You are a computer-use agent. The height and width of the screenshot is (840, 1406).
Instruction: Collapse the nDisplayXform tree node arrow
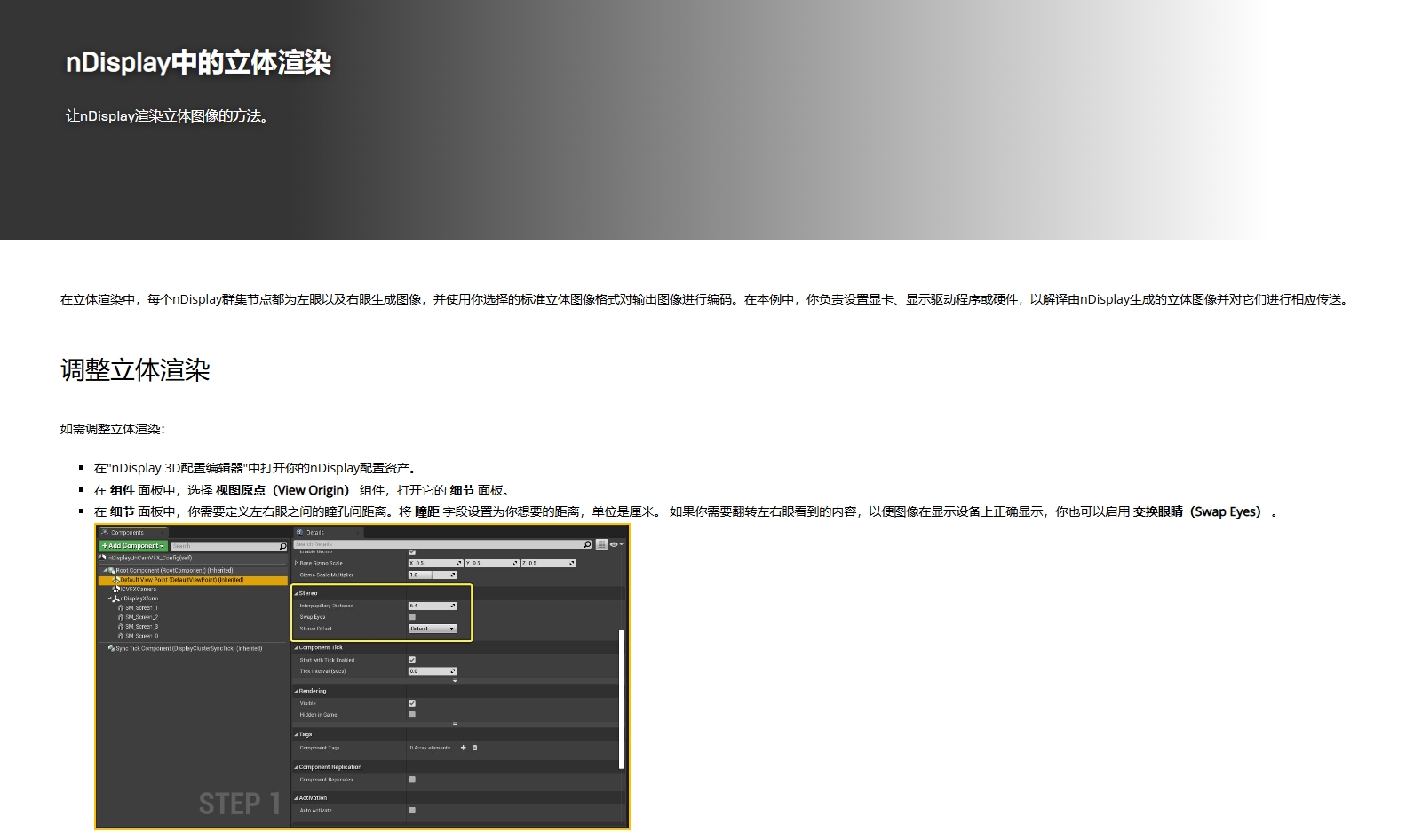pos(110,598)
